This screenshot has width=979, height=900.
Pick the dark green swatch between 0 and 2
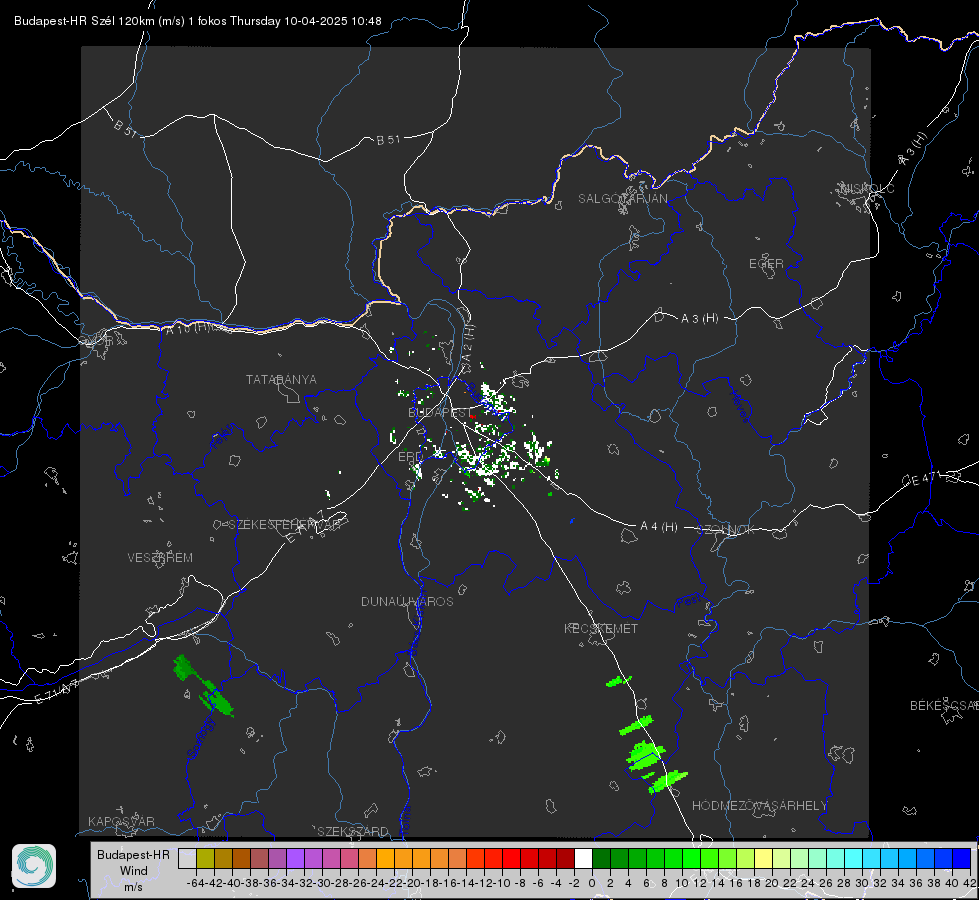pyautogui.click(x=601, y=858)
